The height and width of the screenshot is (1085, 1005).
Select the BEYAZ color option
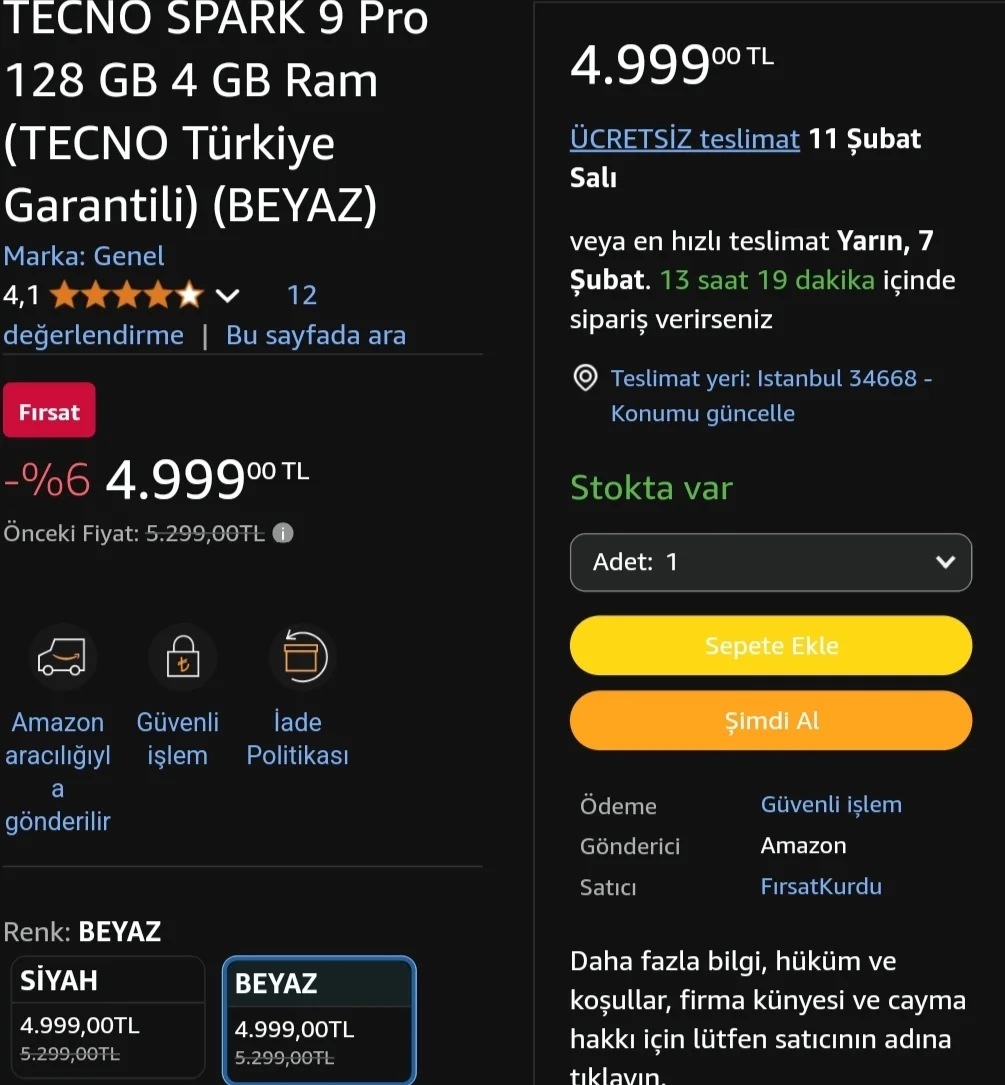319,1019
